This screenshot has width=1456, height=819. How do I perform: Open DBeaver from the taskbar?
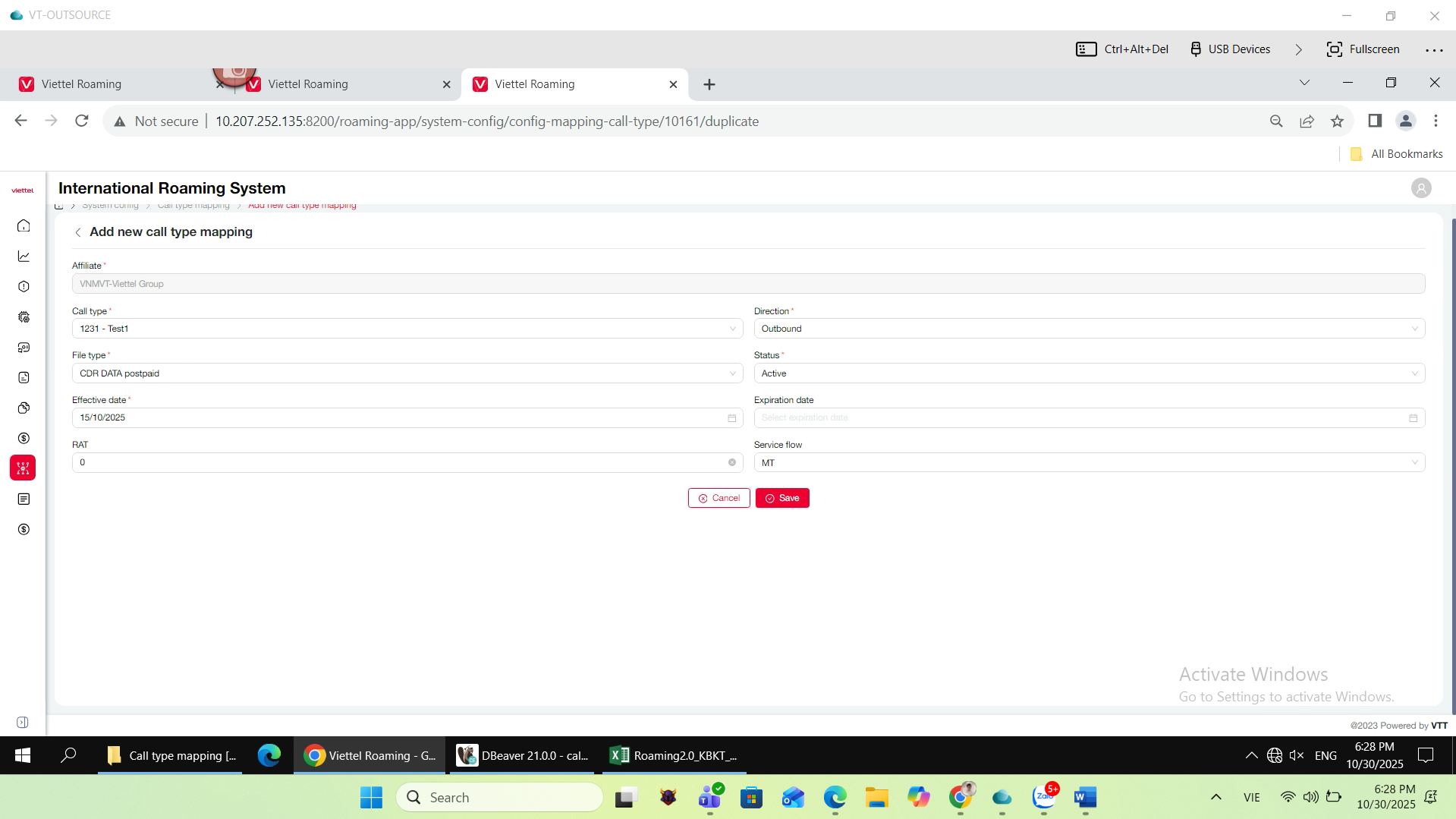click(x=523, y=755)
